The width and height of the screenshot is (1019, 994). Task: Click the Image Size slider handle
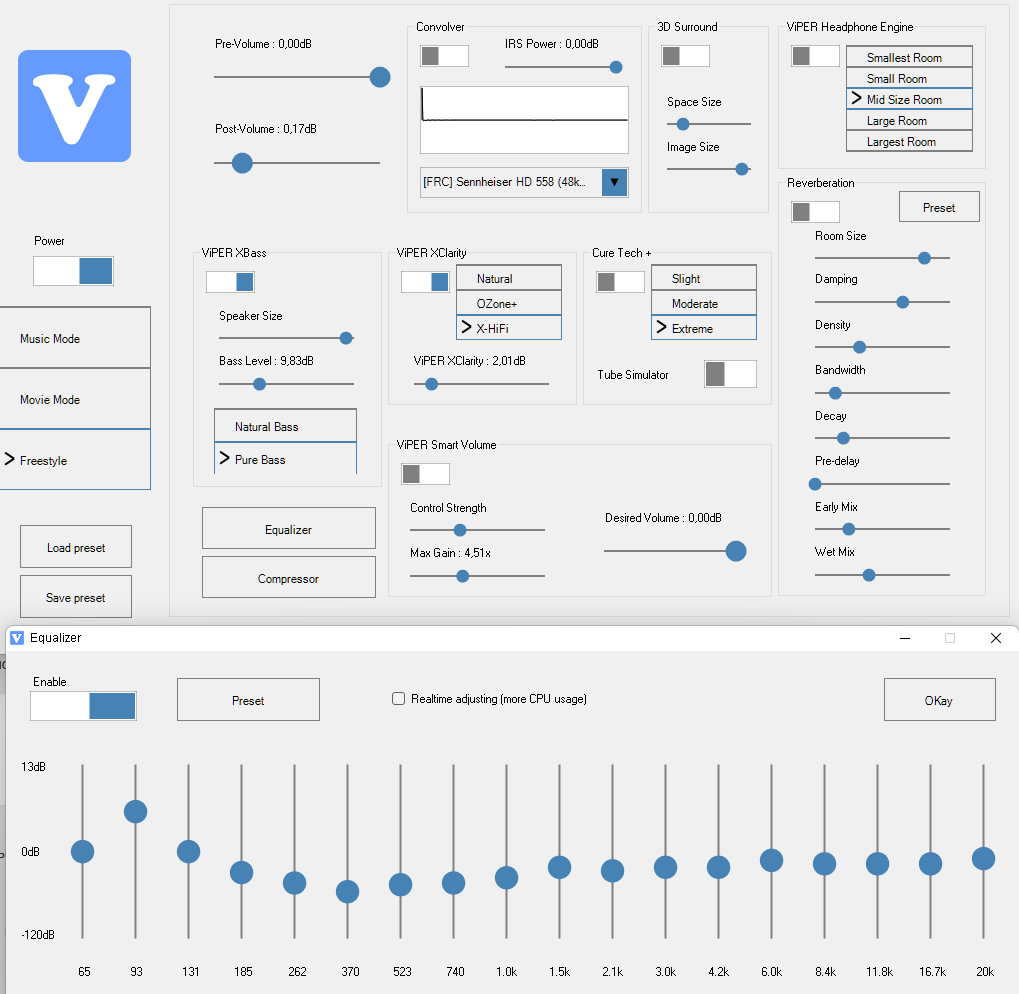coord(742,169)
